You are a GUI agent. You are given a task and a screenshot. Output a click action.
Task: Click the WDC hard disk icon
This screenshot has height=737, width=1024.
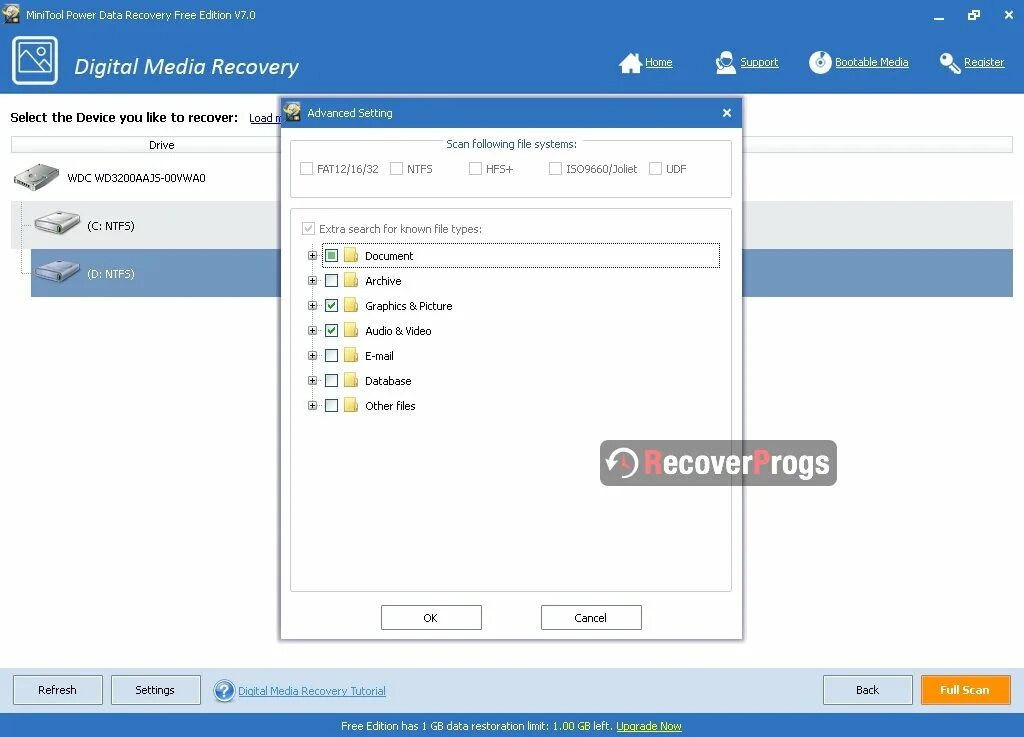point(37,178)
